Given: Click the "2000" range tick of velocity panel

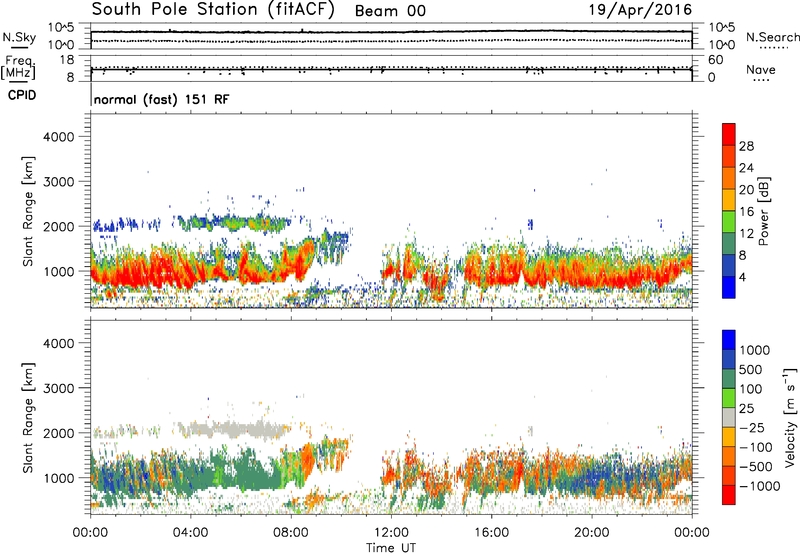Looking at the screenshot, I should [59, 433].
